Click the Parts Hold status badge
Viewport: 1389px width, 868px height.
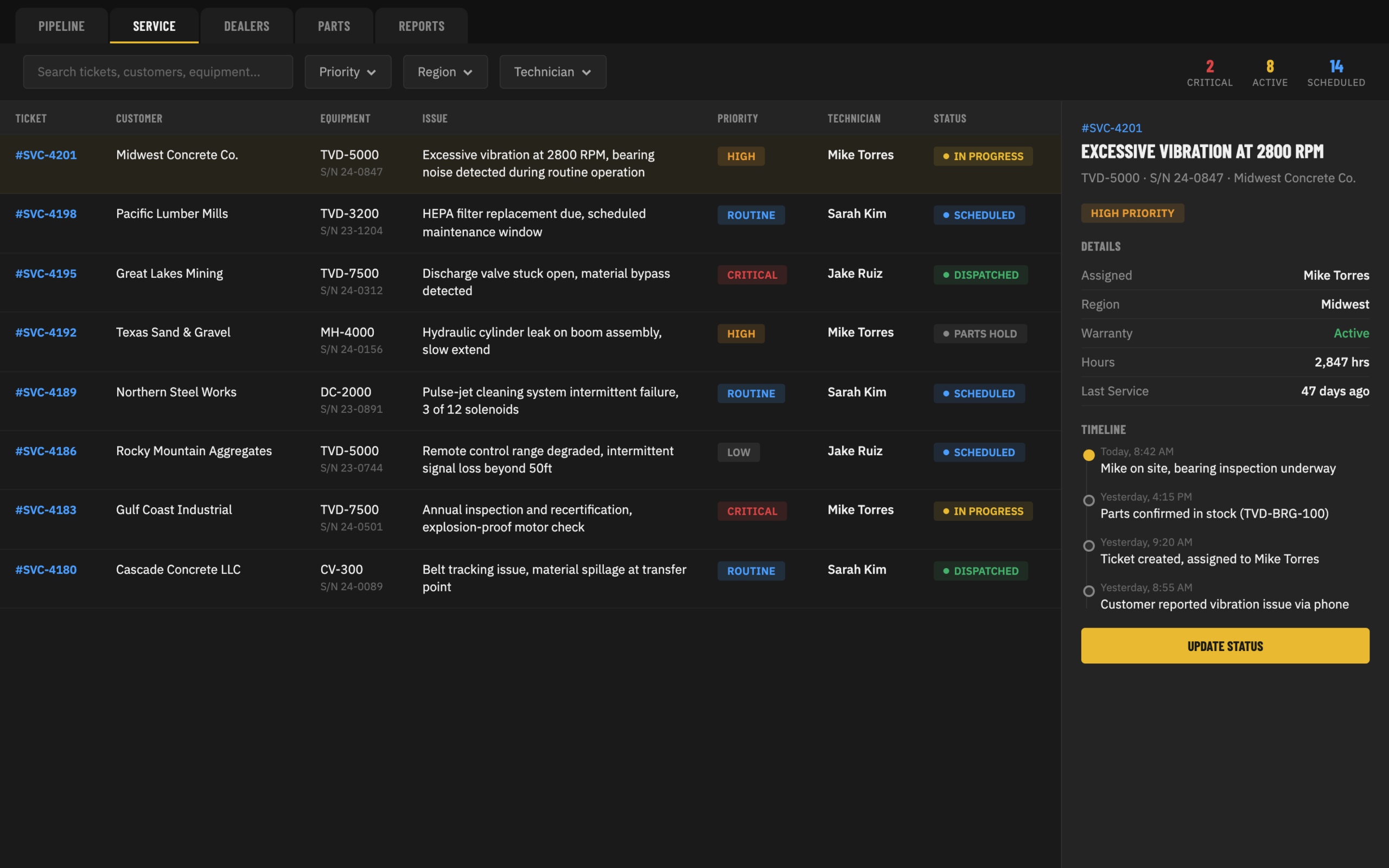[x=980, y=334]
